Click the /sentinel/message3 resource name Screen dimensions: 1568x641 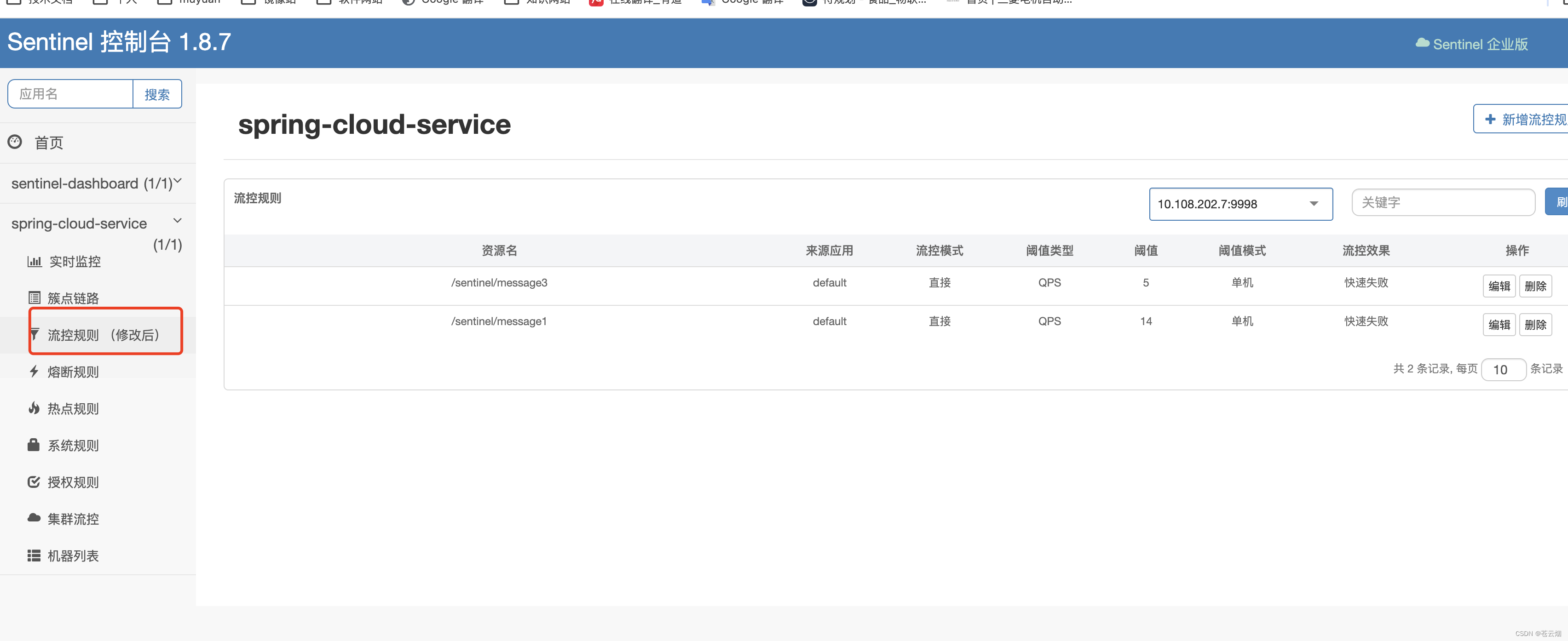(499, 283)
